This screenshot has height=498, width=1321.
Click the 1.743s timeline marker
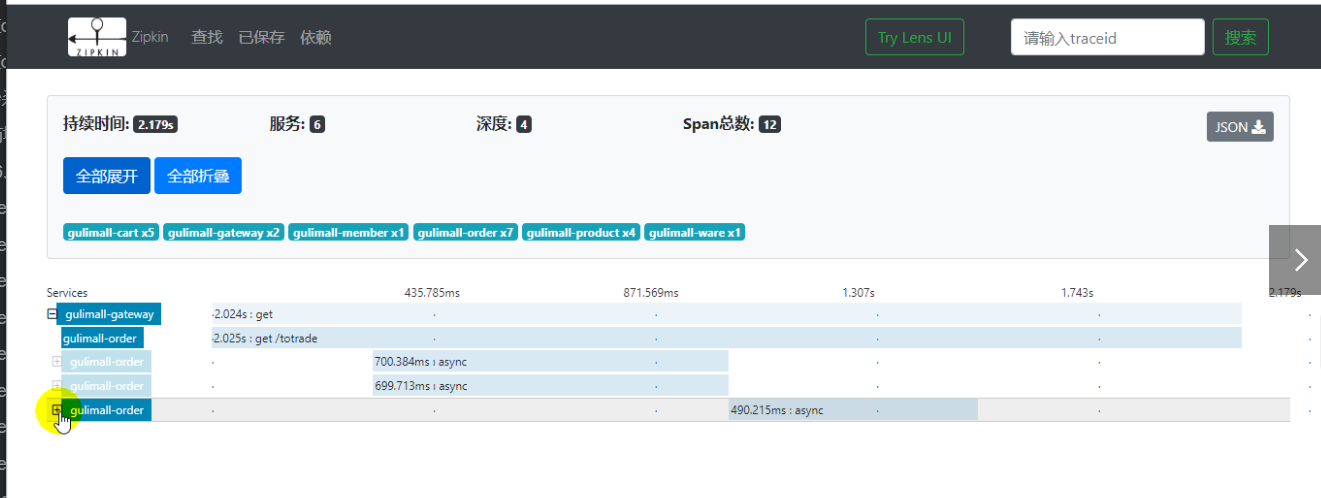pyautogui.click(x=1077, y=293)
